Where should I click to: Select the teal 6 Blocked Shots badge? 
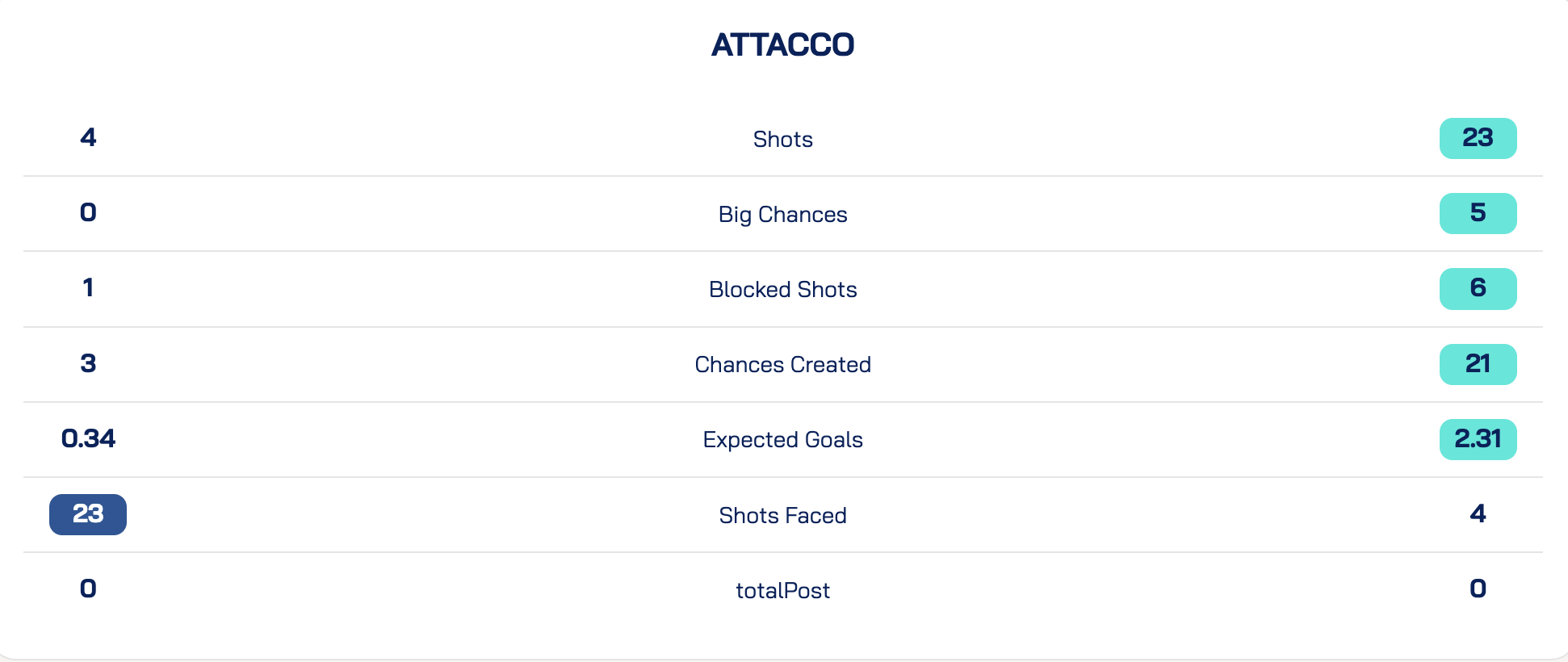[x=1478, y=288]
